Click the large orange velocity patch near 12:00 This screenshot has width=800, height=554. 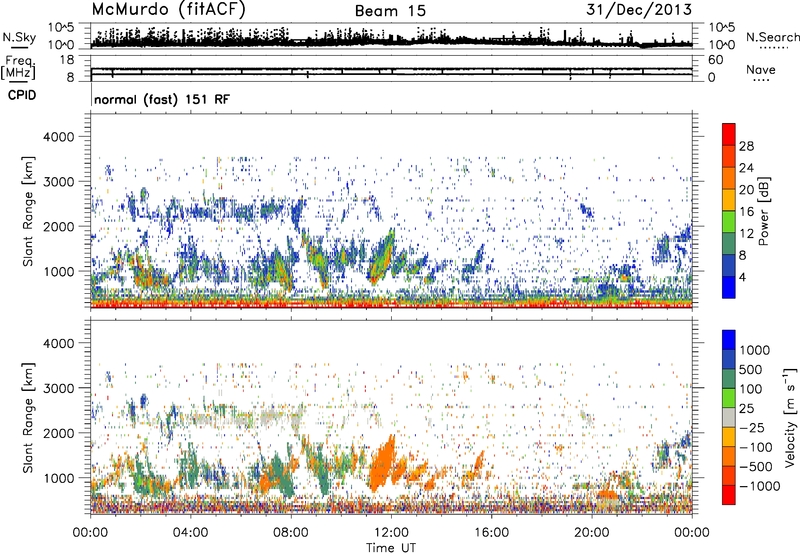coord(382,467)
